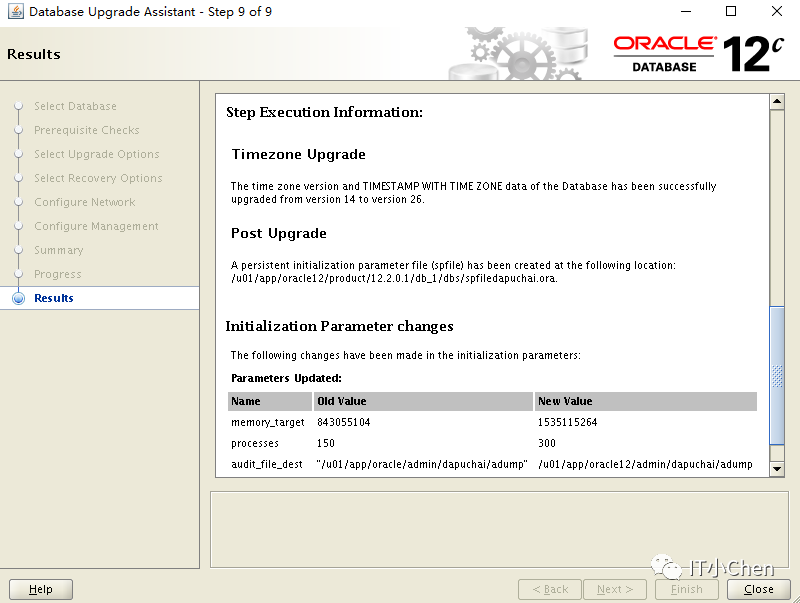Click the empty message text area

coord(499,530)
